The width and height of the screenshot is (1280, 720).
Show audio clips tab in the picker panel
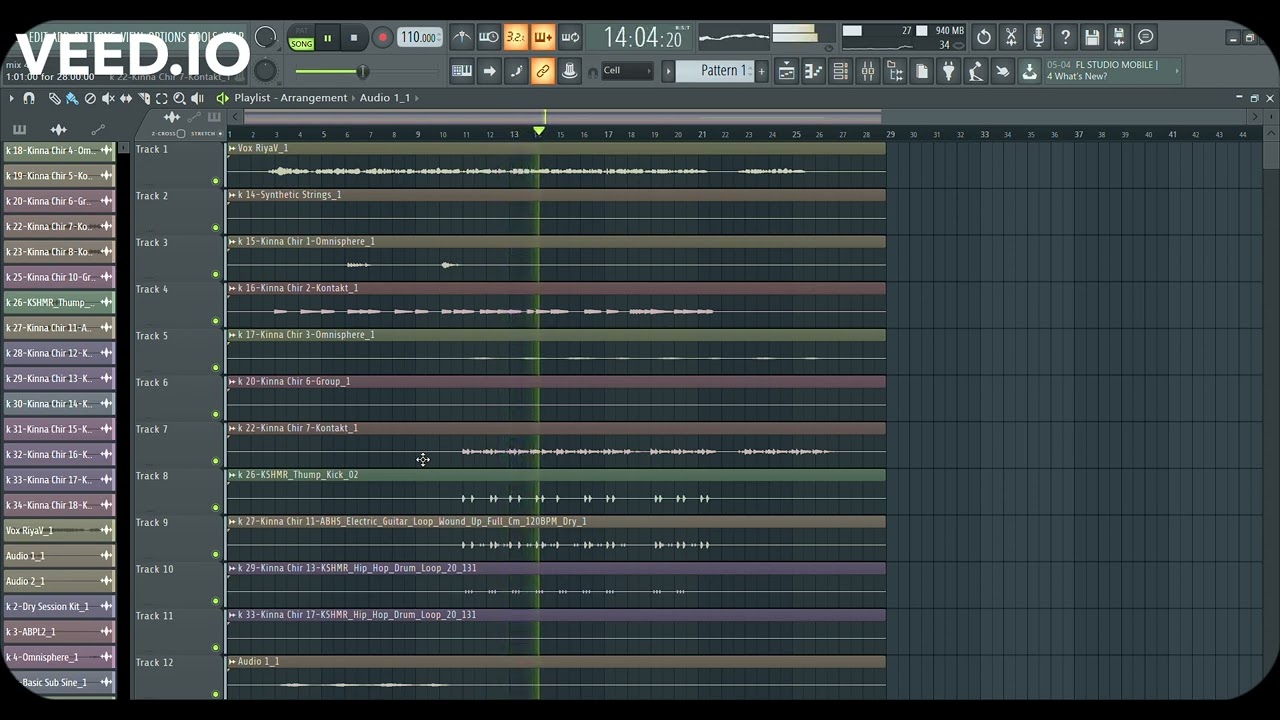(x=58, y=130)
